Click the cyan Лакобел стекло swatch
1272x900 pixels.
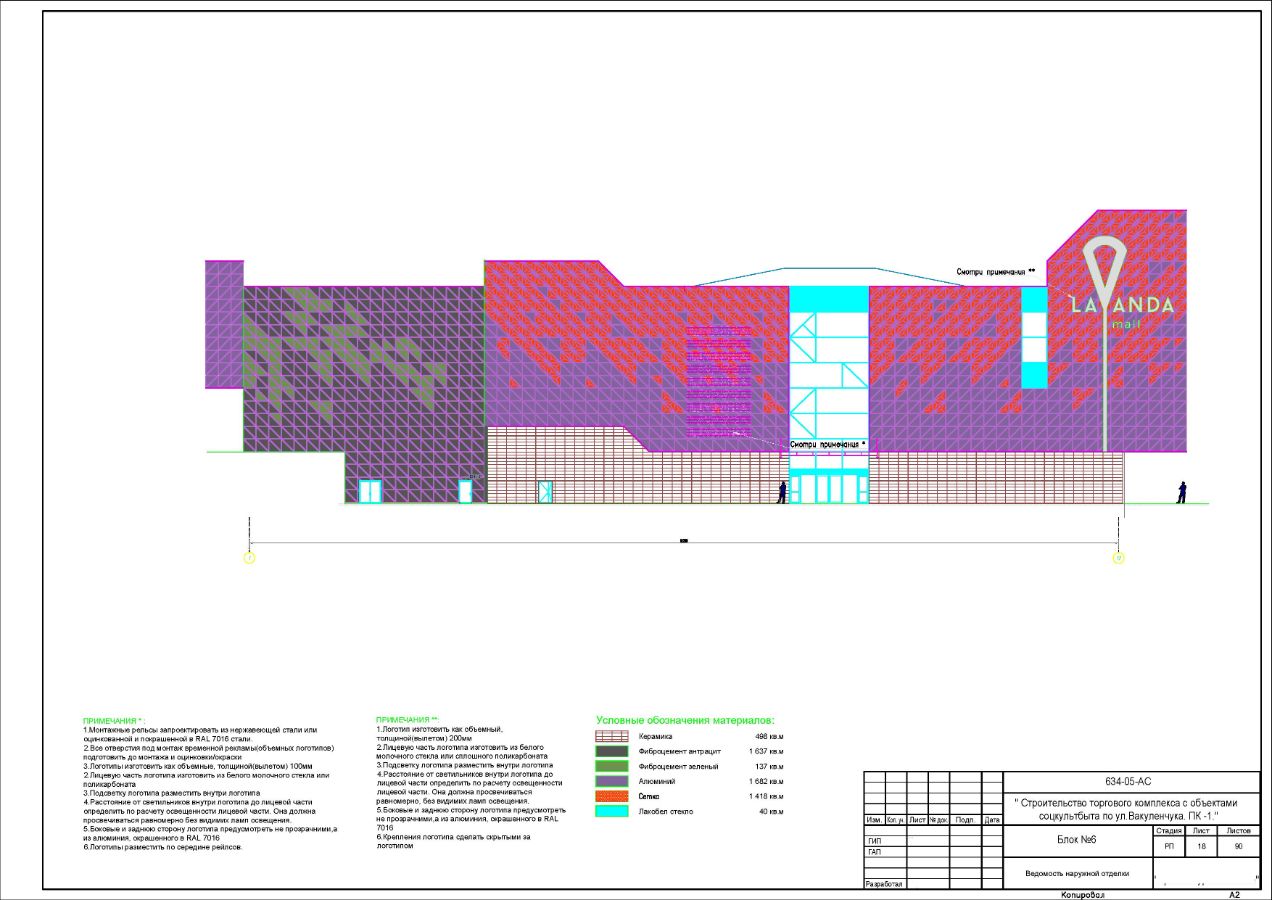pyautogui.click(x=612, y=811)
